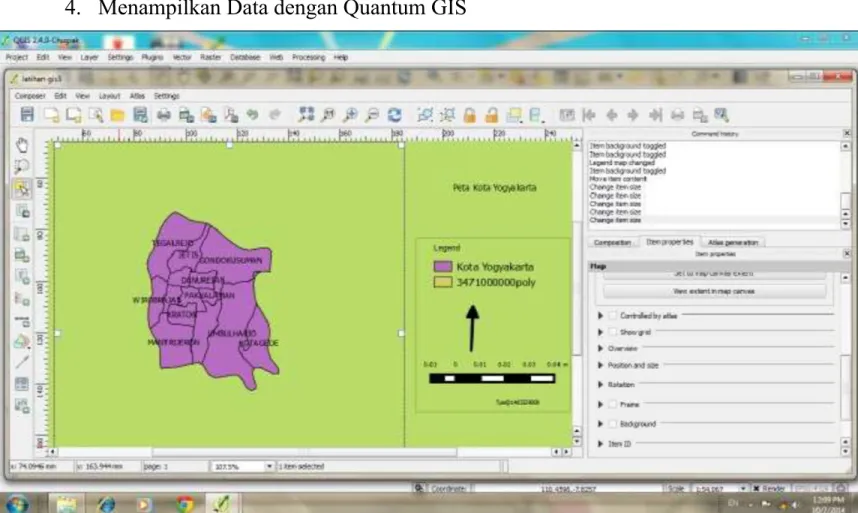Expand the Show grid section
The image size is (858, 513).
click(600, 332)
